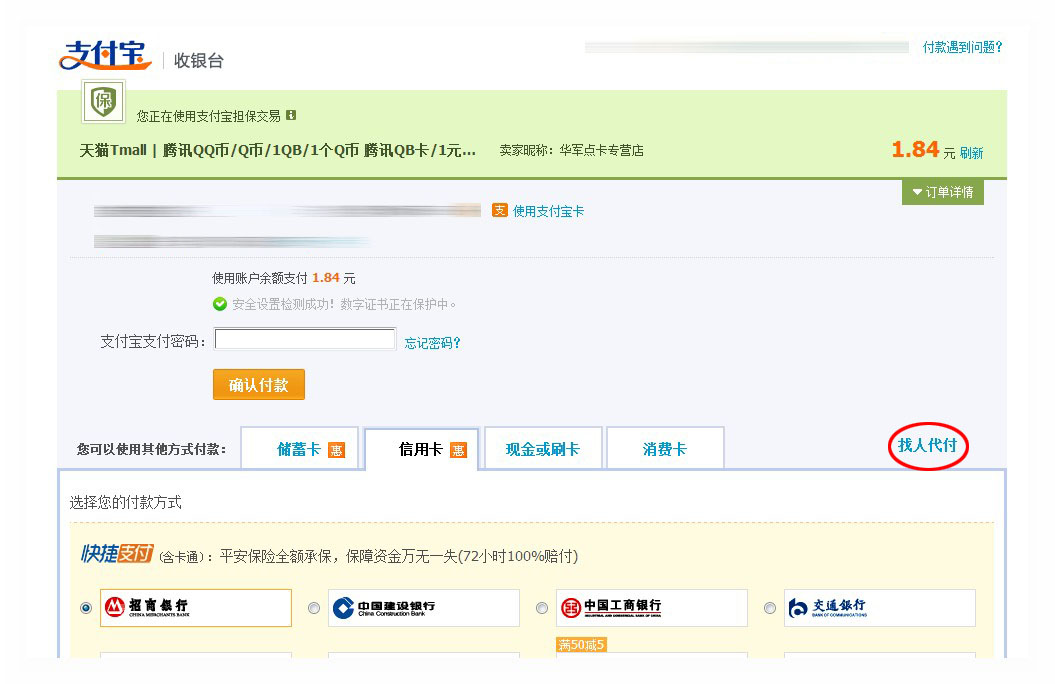Switch to the 现金或刷卡 tab
The height and width of the screenshot is (684, 1055).
[543, 449]
